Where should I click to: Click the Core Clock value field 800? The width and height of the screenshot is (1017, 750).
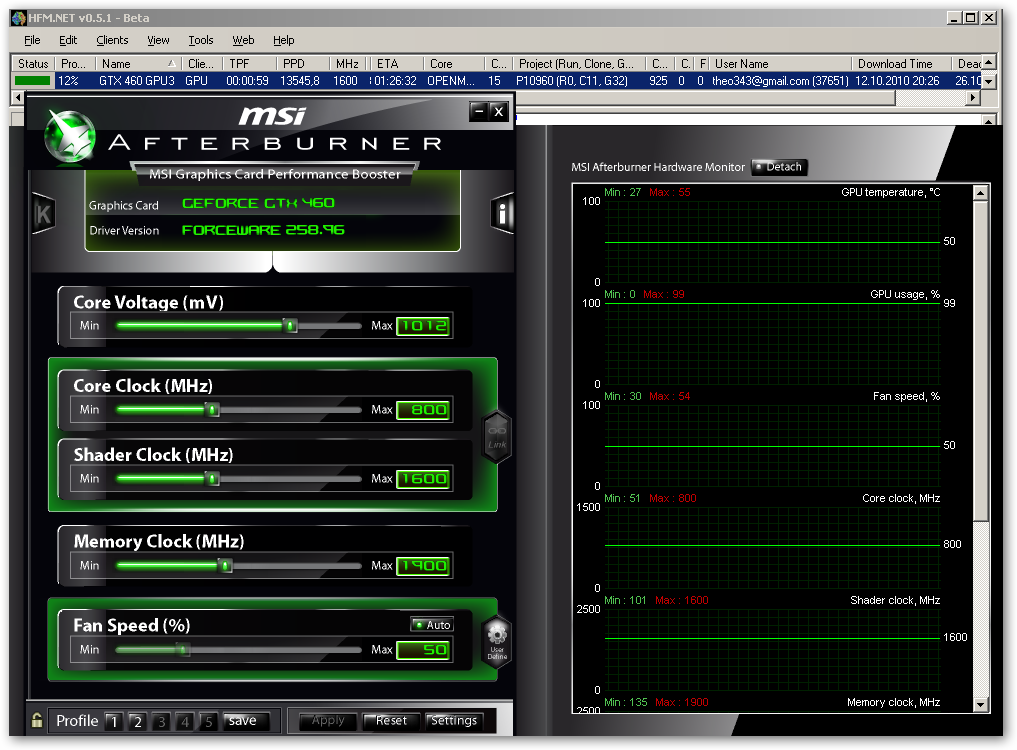click(x=424, y=410)
